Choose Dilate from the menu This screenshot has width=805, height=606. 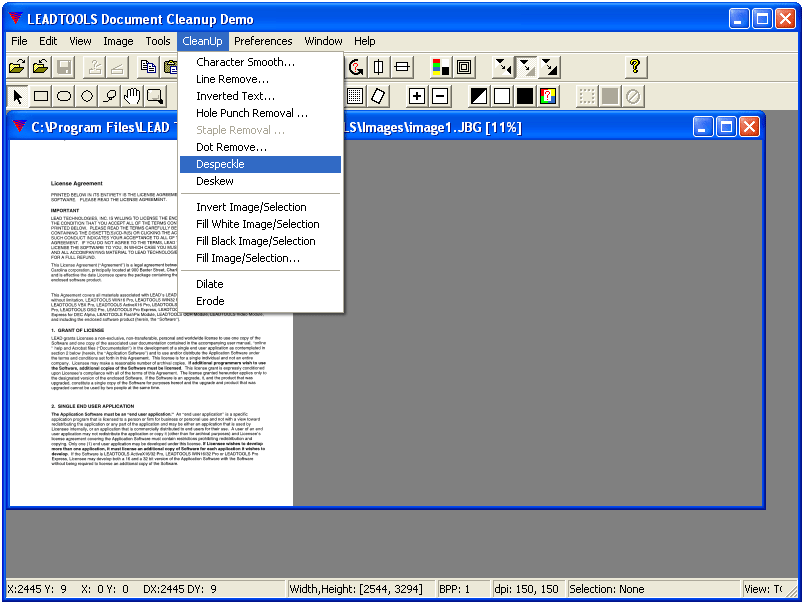point(260,284)
